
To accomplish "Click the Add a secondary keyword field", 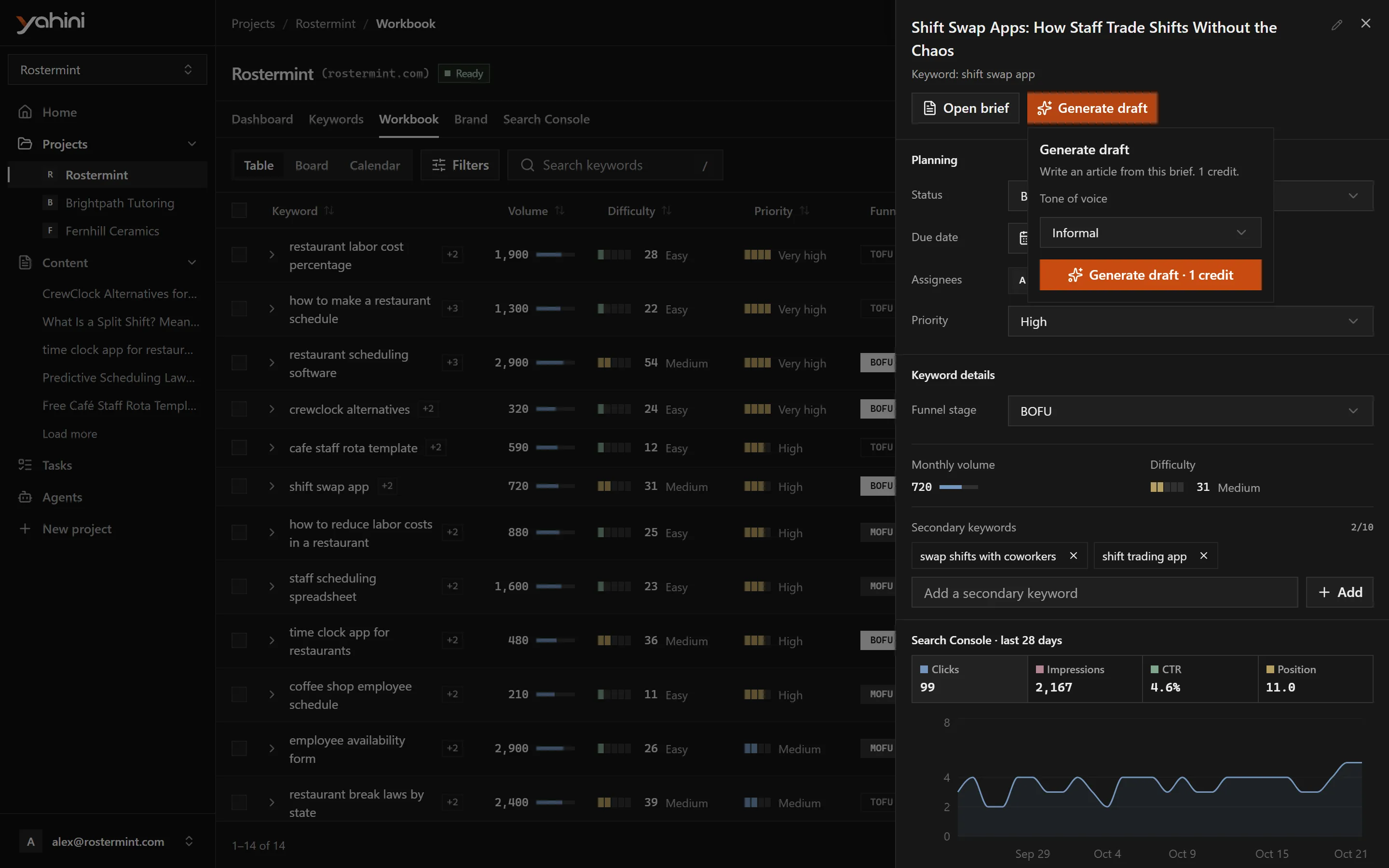I will pos(1104,593).
